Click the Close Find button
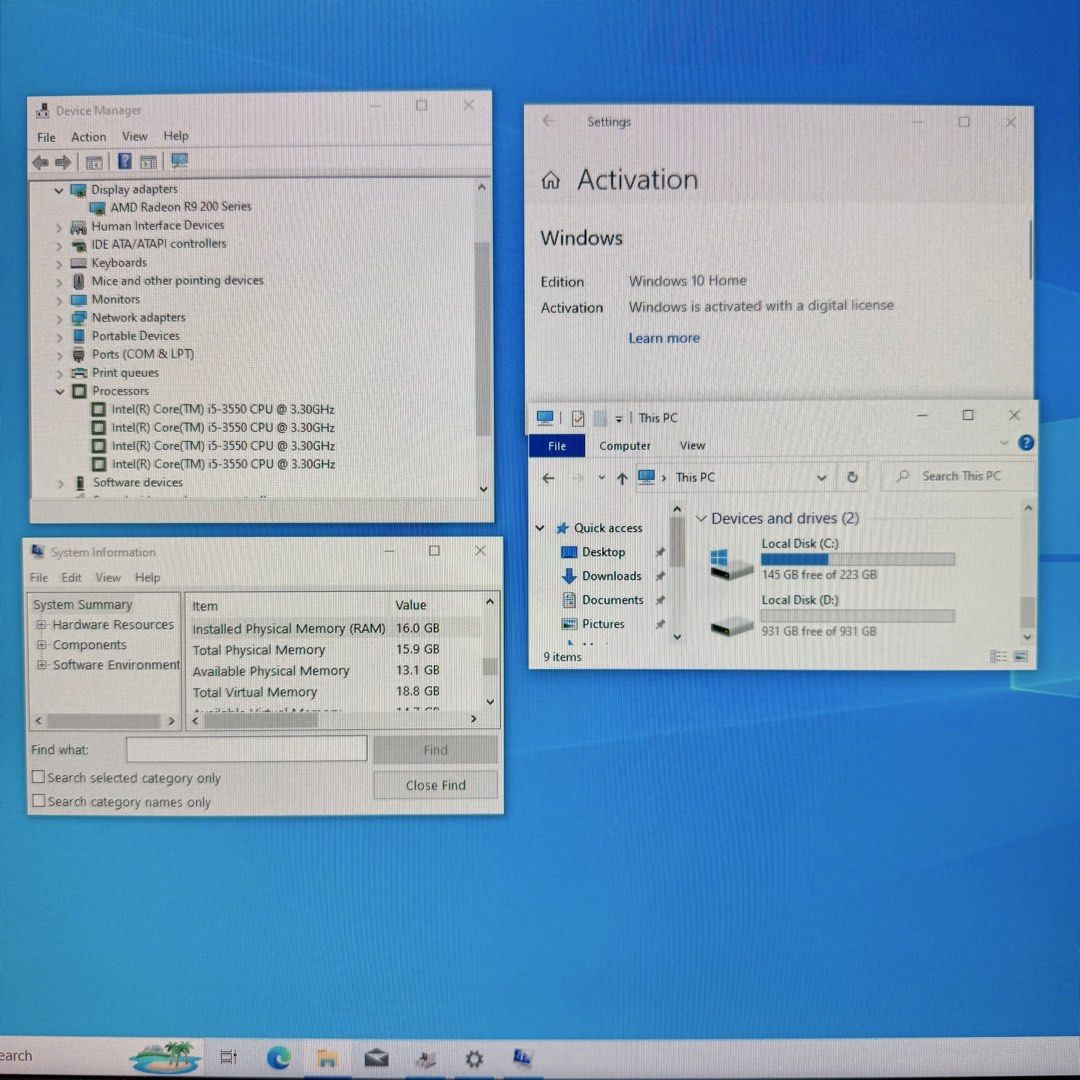The height and width of the screenshot is (1080, 1080). pos(435,785)
